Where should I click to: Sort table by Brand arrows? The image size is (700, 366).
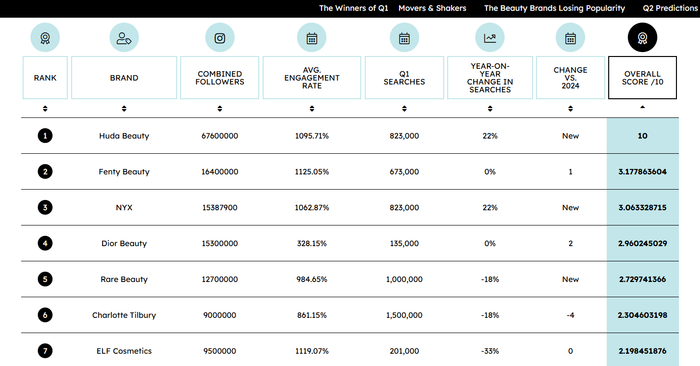coord(124,108)
